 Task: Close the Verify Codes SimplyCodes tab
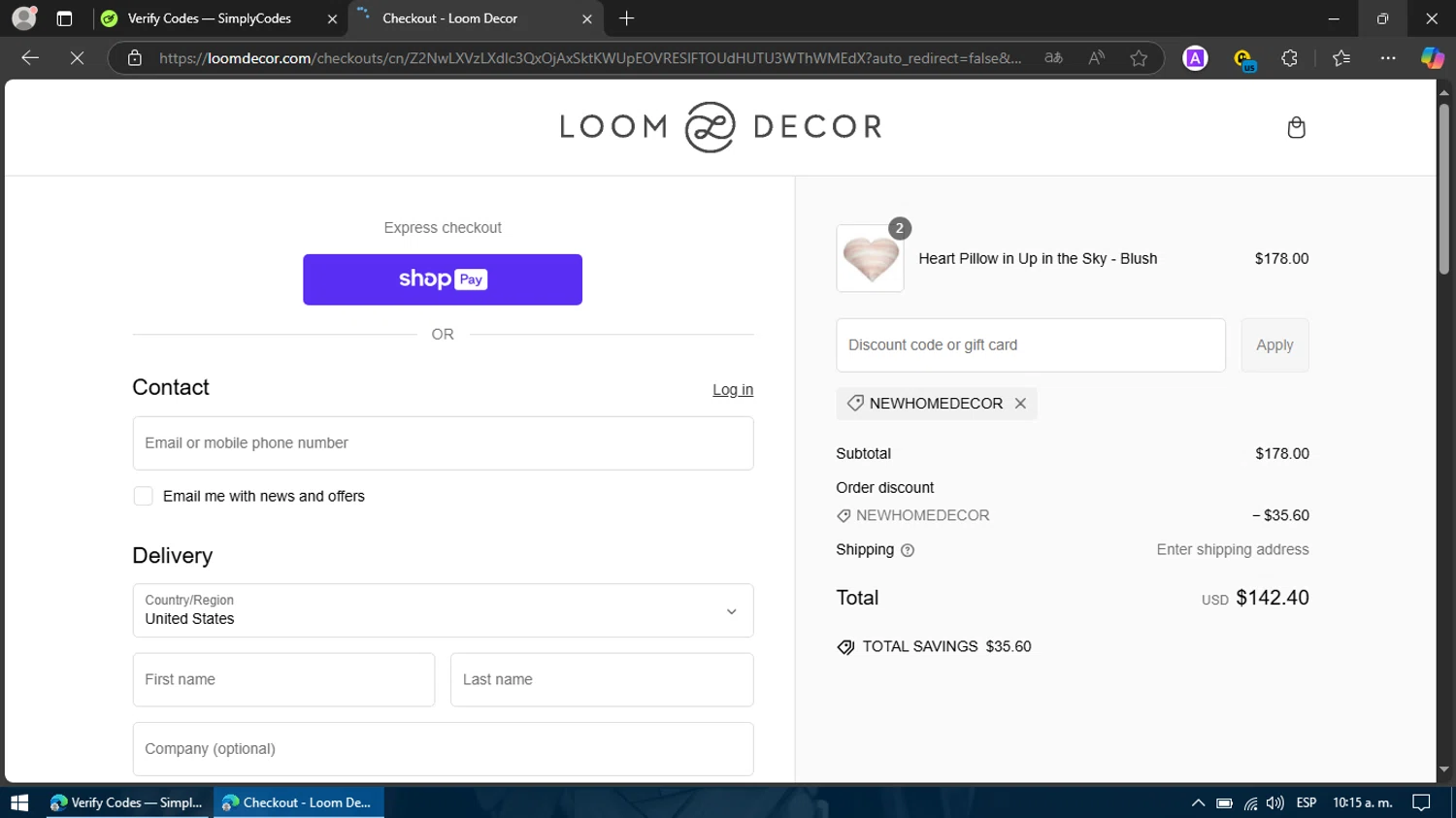tap(332, 18)
